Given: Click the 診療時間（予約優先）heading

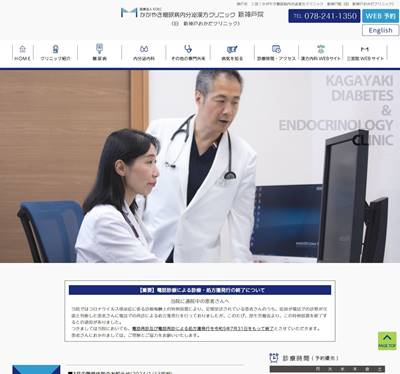Looking at the screenshot, I should [x=310, y=358].
